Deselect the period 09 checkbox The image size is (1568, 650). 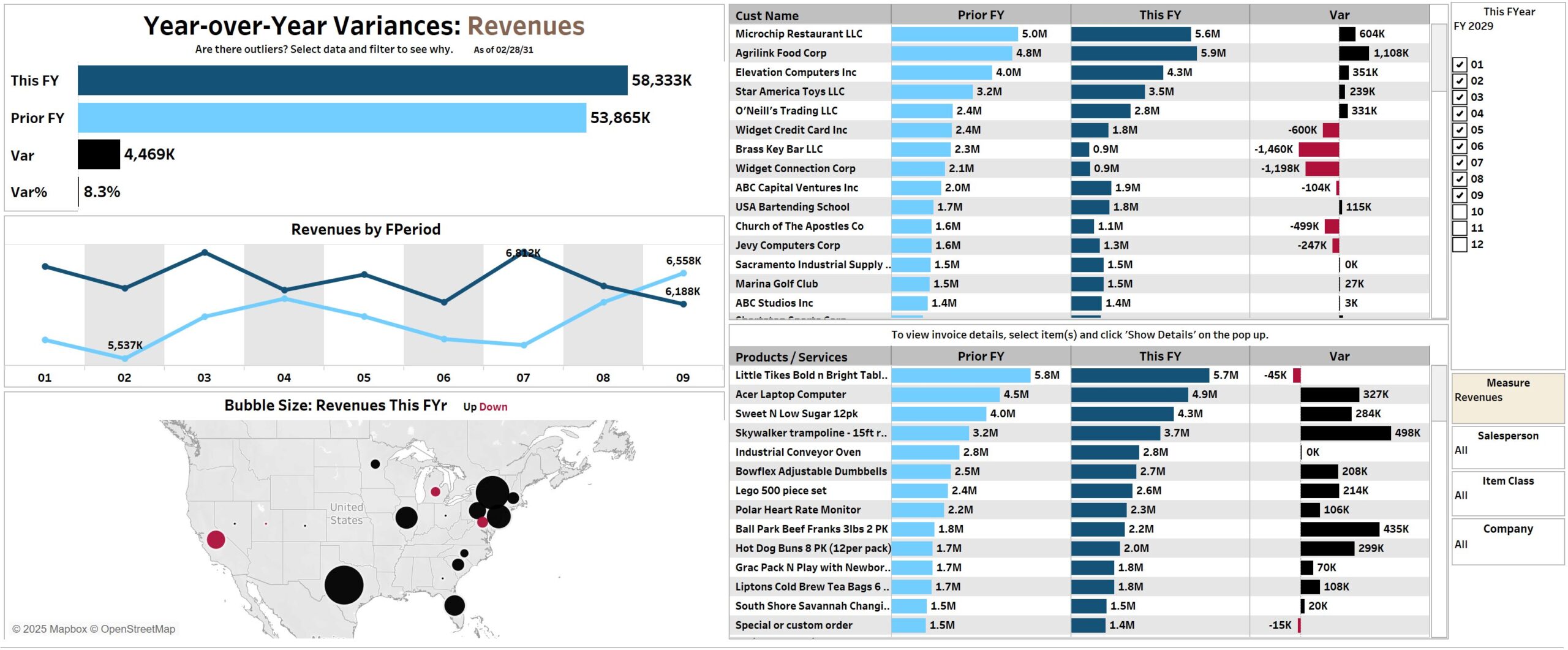1460,195
